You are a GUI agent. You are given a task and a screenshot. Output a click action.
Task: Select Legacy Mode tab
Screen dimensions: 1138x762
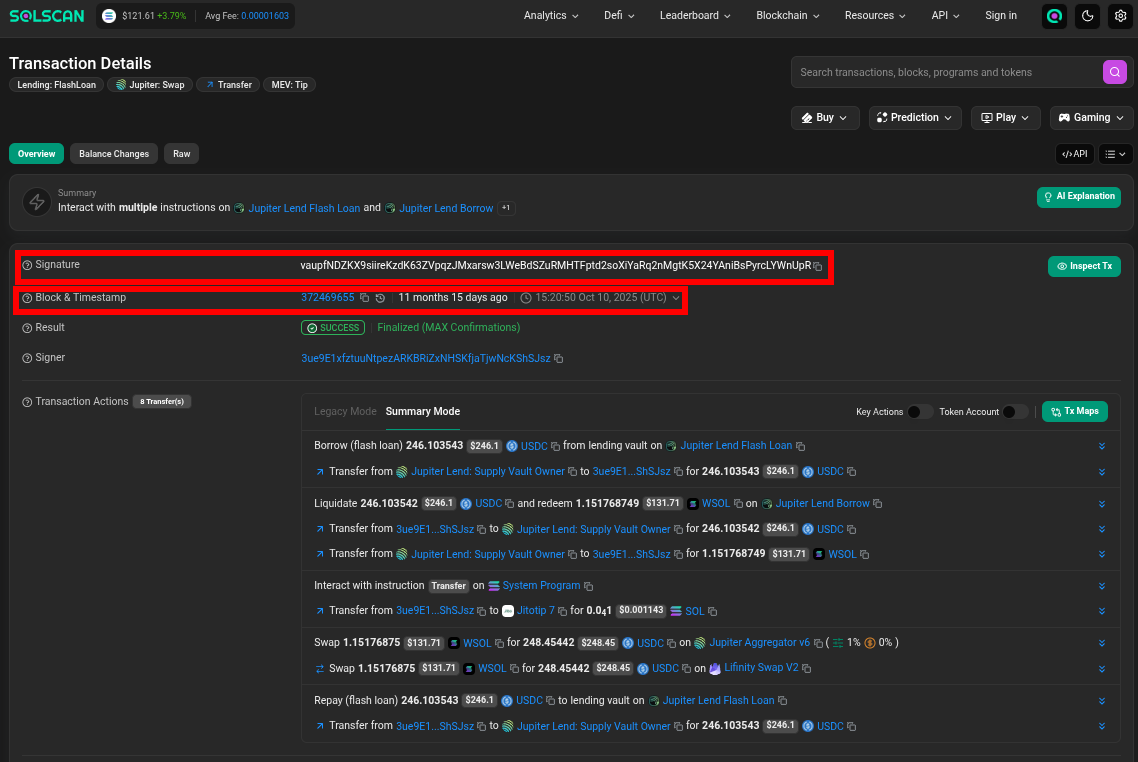(x=345, y=411)
